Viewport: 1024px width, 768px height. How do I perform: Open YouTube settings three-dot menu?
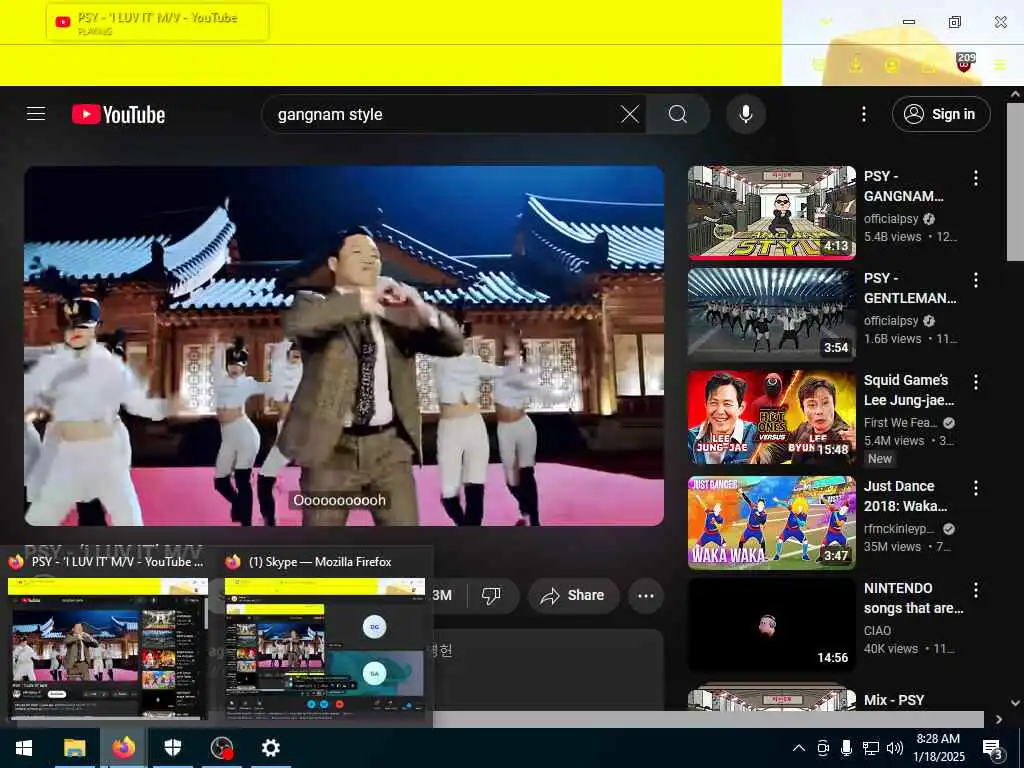[x=863, y=114]
